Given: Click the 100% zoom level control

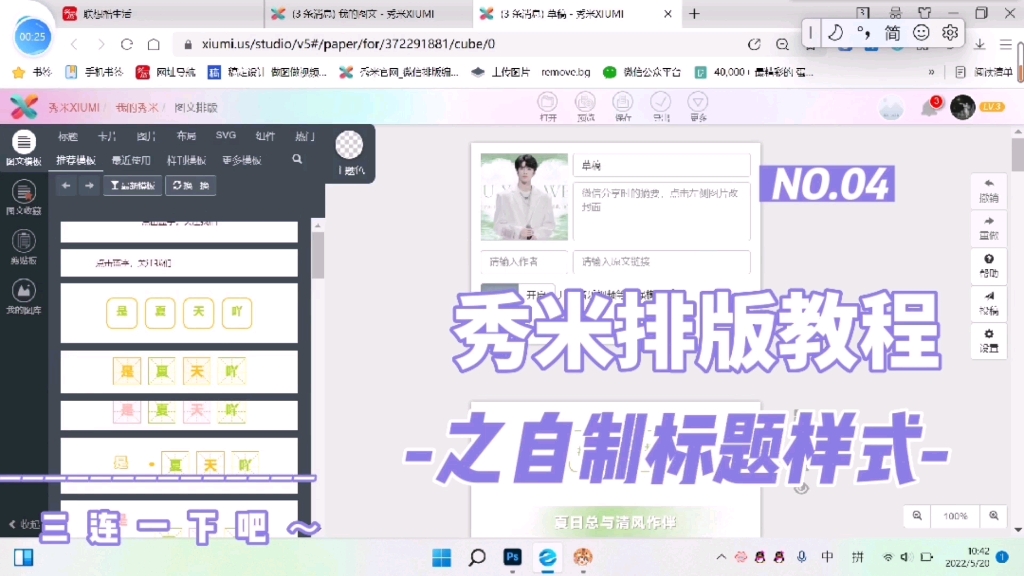Looking at the screenshot, I should point(954,516).
